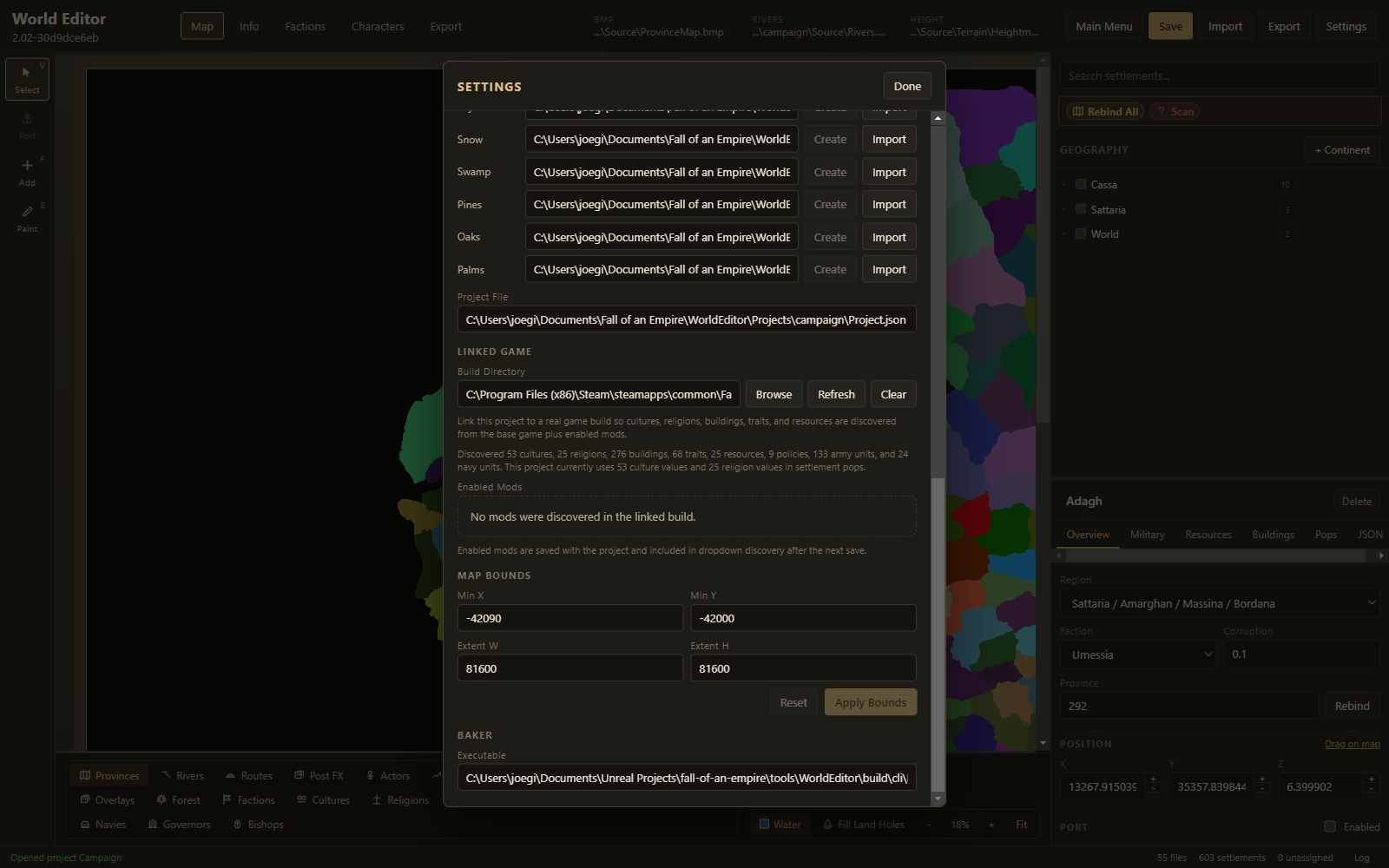Open the Region dropdown for Adagh
The height and width of the screenshot is (868, 1389).
(1220, 603)
